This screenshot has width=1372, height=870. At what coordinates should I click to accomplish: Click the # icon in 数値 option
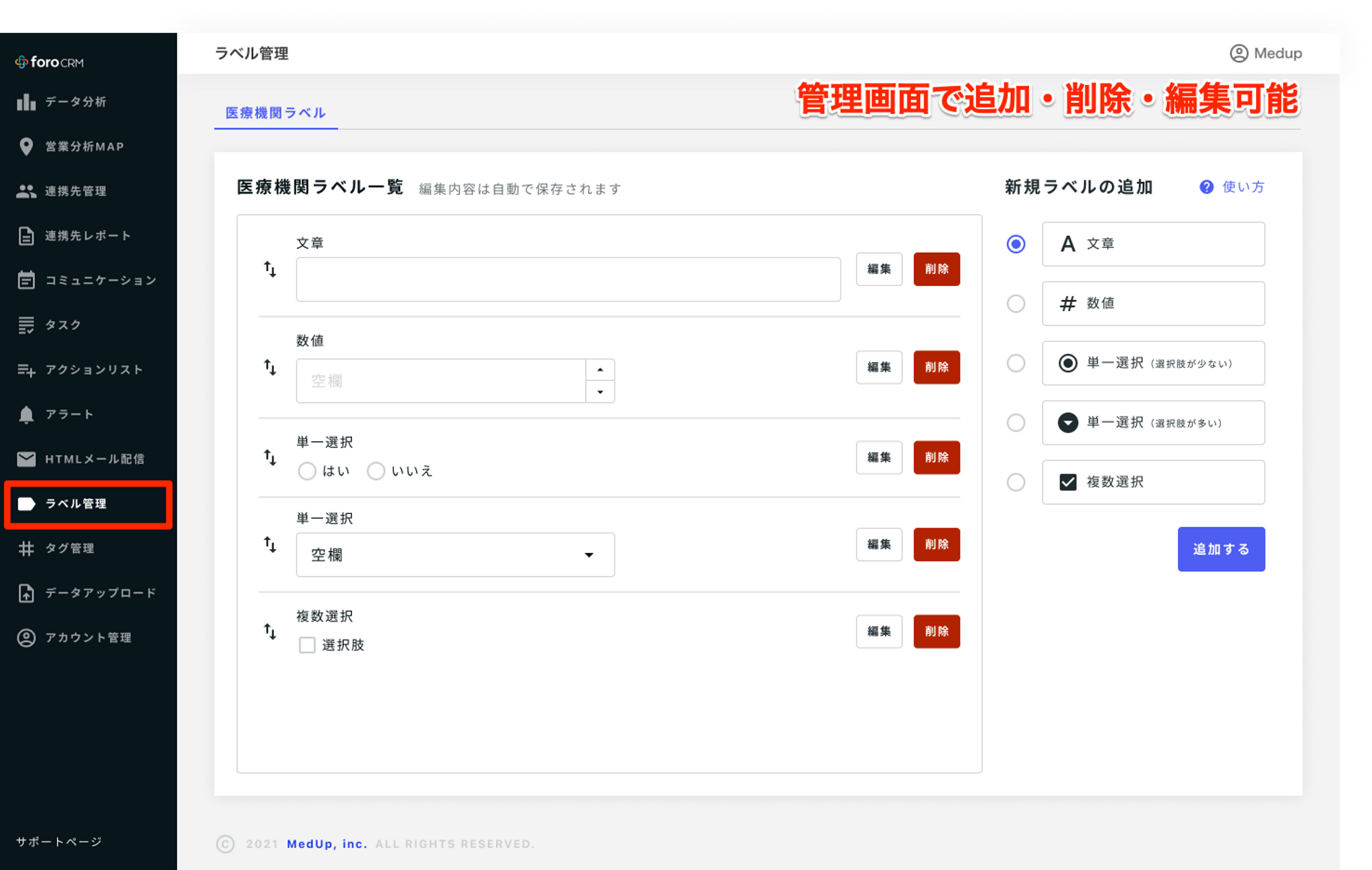pos(1067,303)
